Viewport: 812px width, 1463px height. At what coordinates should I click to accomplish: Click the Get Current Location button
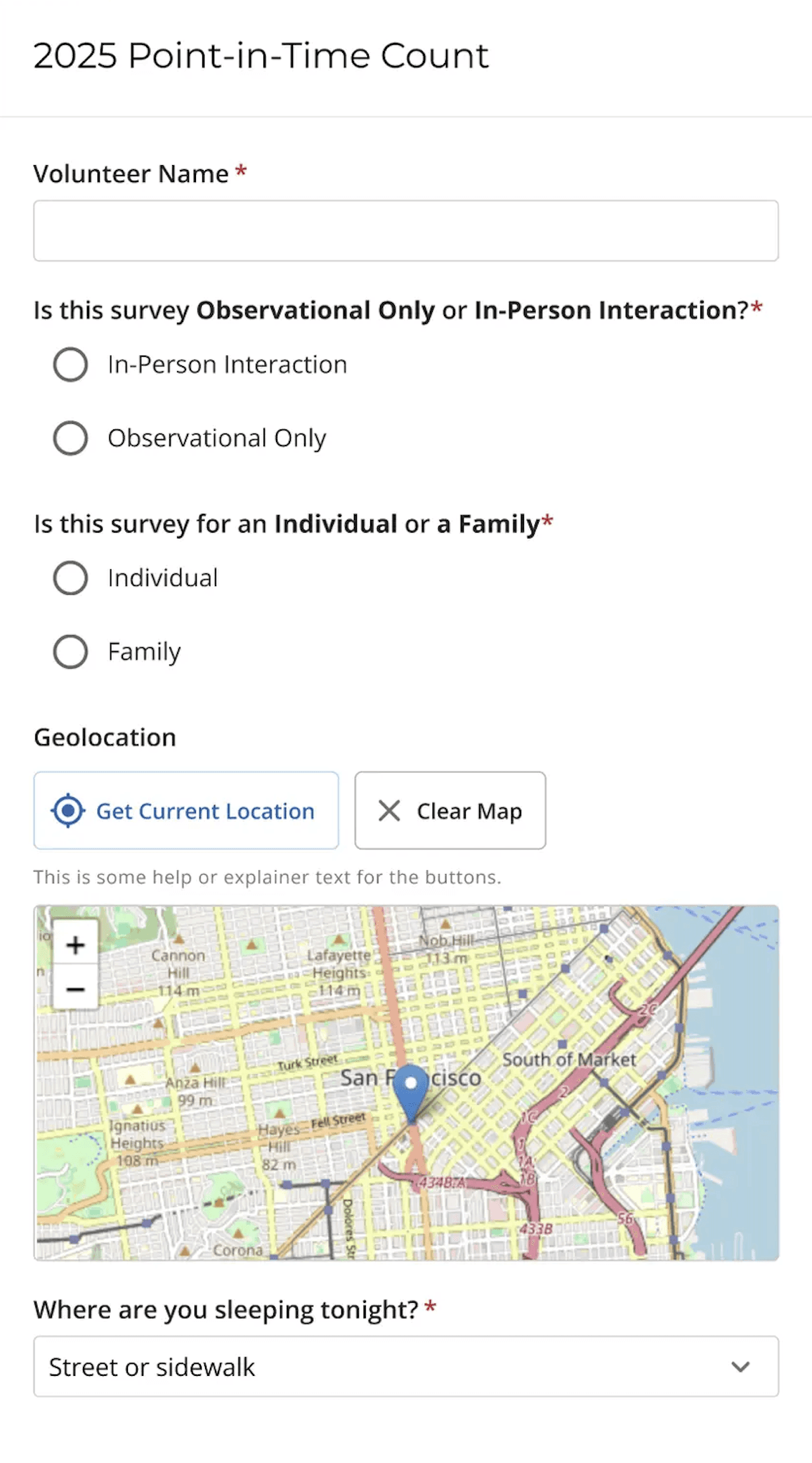(x=185, y=810)
